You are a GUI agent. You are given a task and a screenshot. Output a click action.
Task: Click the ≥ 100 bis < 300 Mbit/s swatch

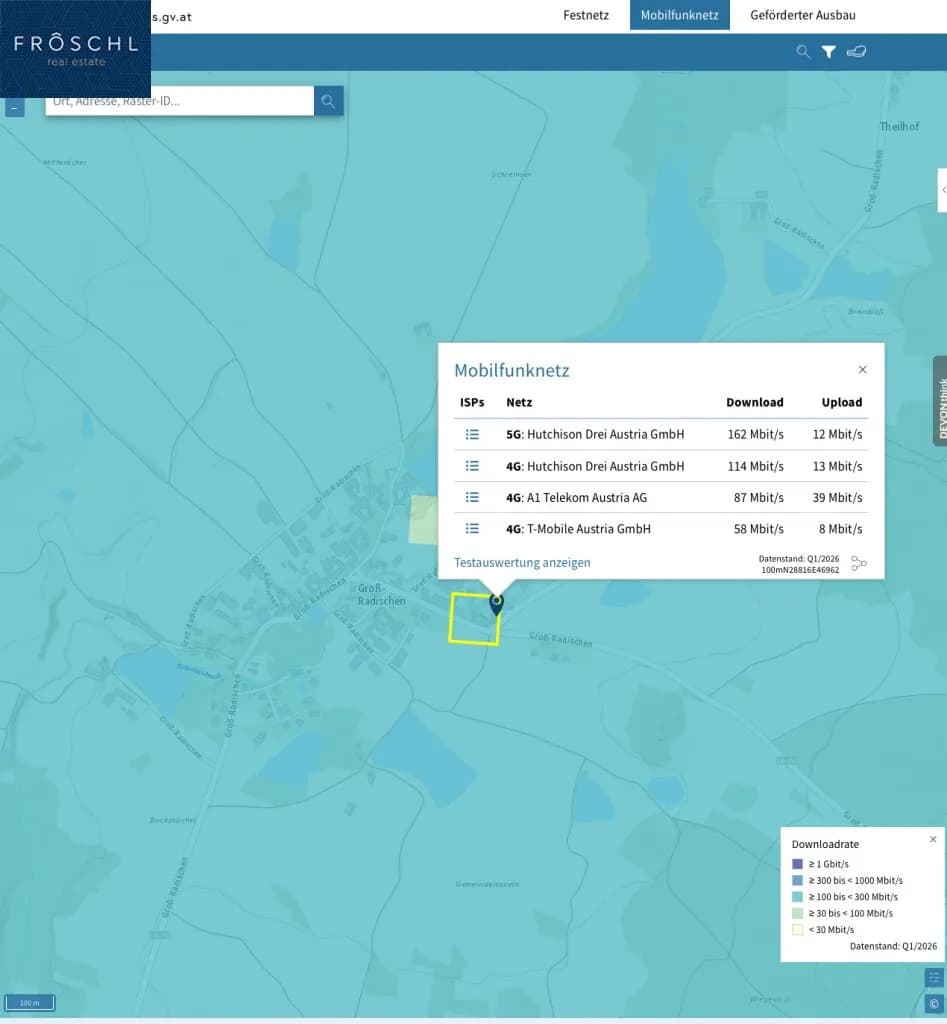(x=797, y=897)
